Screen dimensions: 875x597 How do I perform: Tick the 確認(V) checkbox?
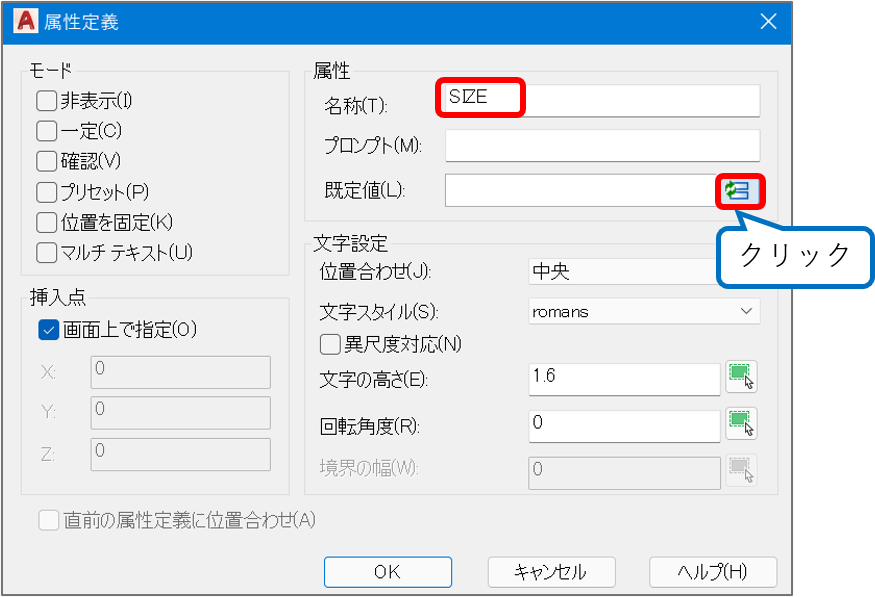tap(46, 161)
